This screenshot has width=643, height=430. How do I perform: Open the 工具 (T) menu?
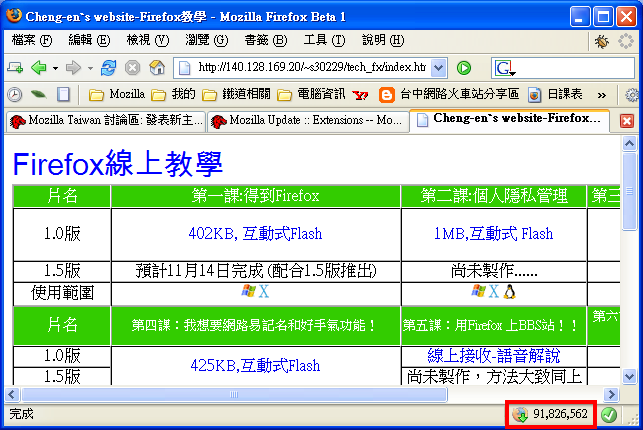click(324, 40)
